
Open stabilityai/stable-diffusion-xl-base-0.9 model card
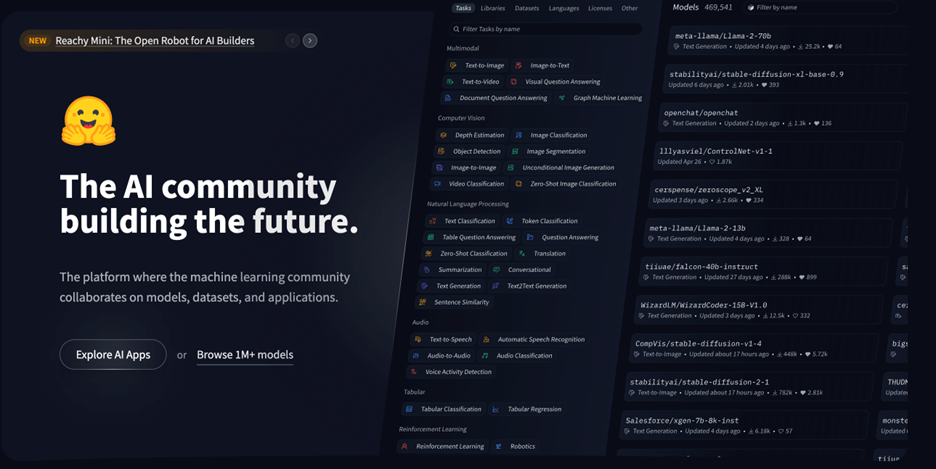784,79
